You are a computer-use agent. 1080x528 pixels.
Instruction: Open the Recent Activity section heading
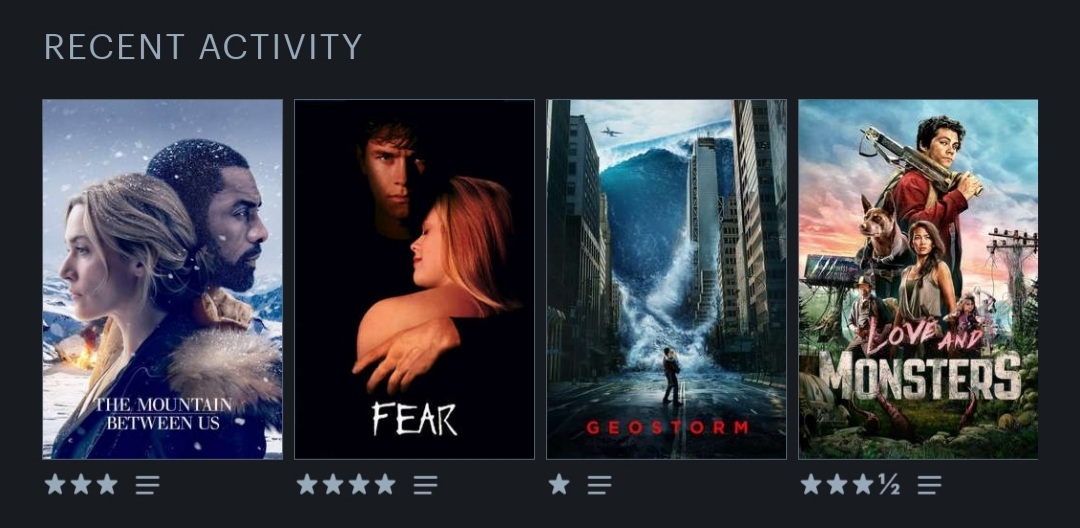[203, 47]
